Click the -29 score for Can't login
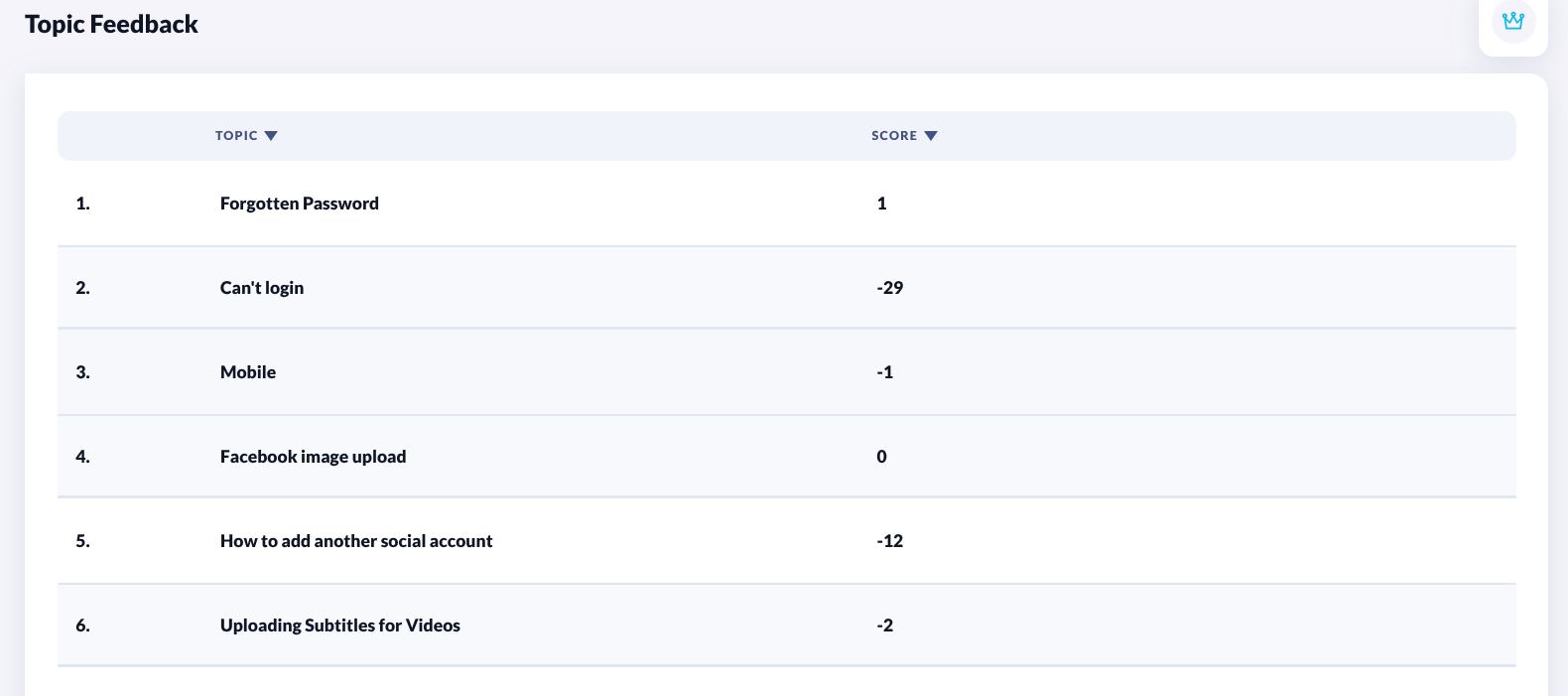The width and height of the screenshot is (1568, 696). 889,288
